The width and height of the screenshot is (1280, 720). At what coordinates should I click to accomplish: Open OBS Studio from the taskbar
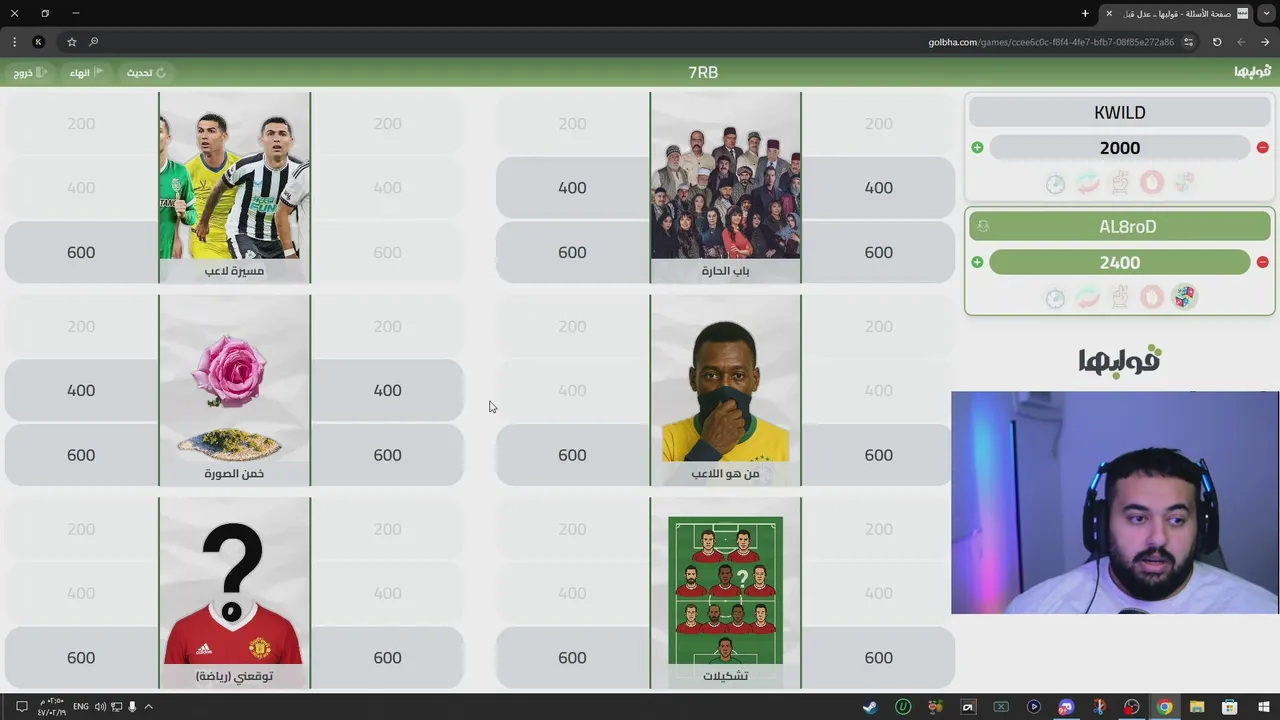(x=1131, y=707)
